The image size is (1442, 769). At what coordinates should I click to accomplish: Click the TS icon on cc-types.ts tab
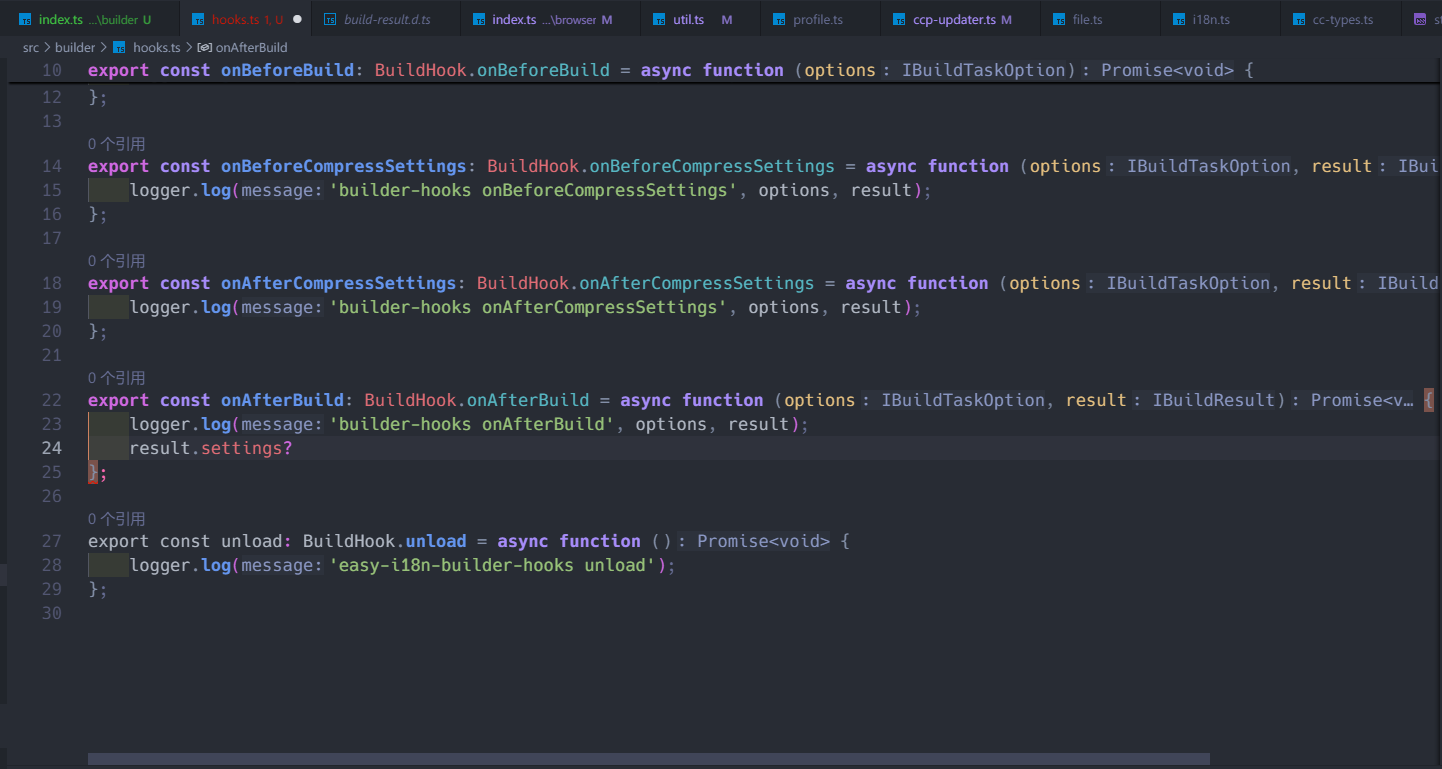[1299, 20]
